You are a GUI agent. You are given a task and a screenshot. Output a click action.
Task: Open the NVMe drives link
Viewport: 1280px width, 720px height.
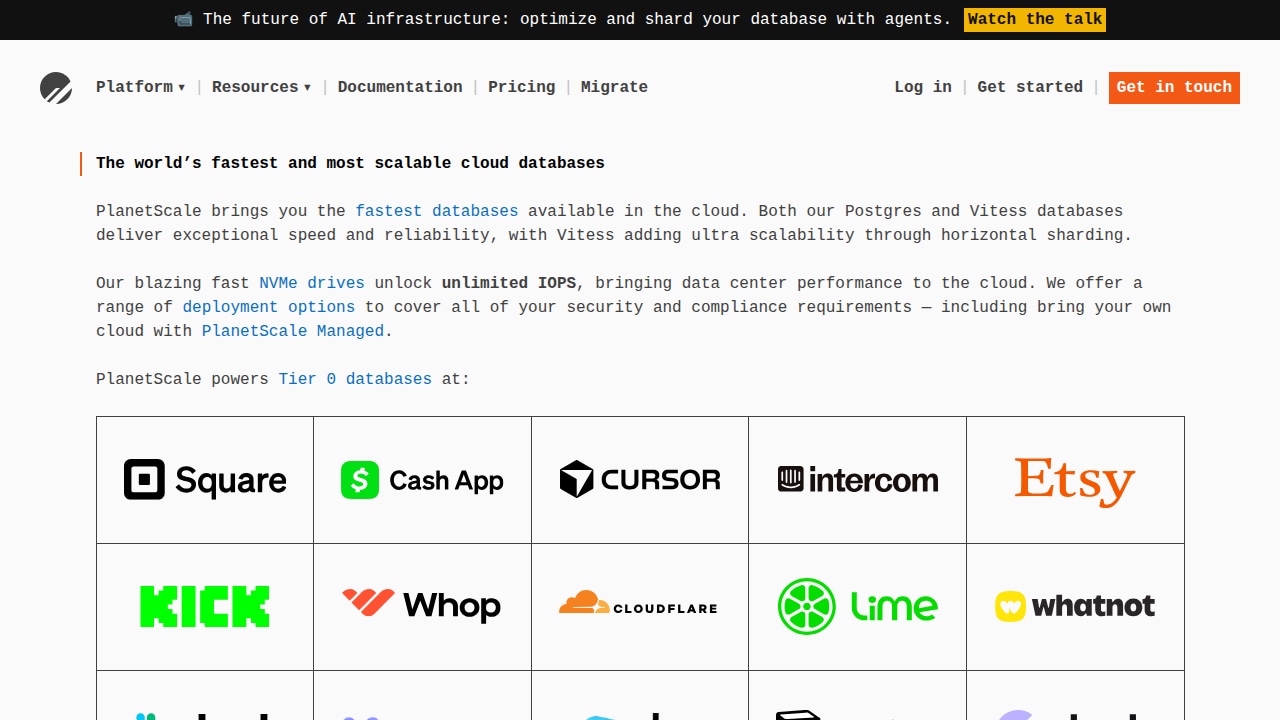pos(312,283)
